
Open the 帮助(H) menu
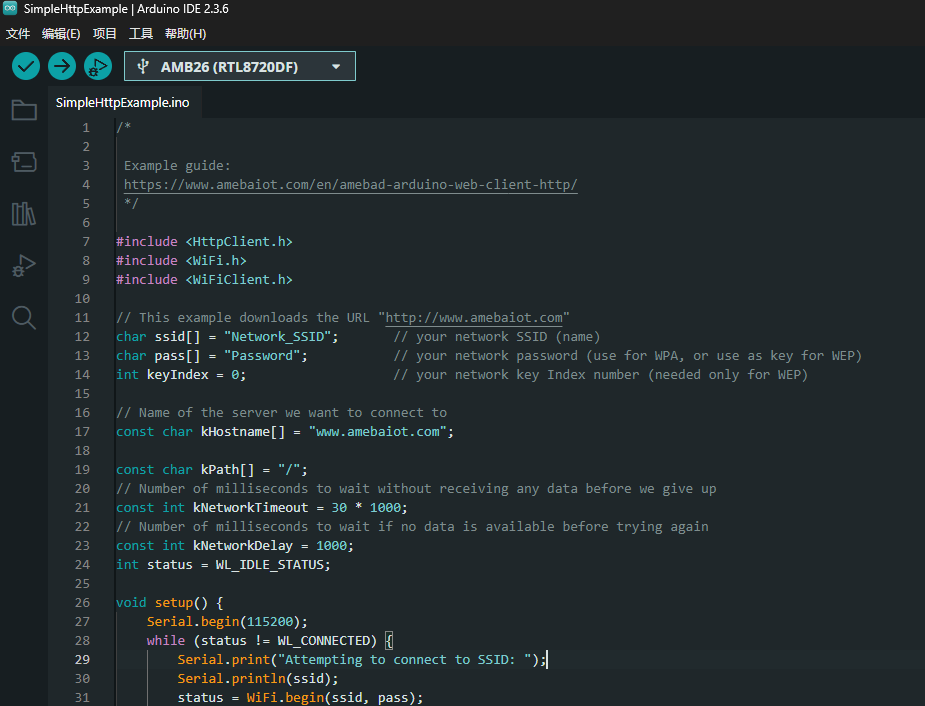click(185, 34)
